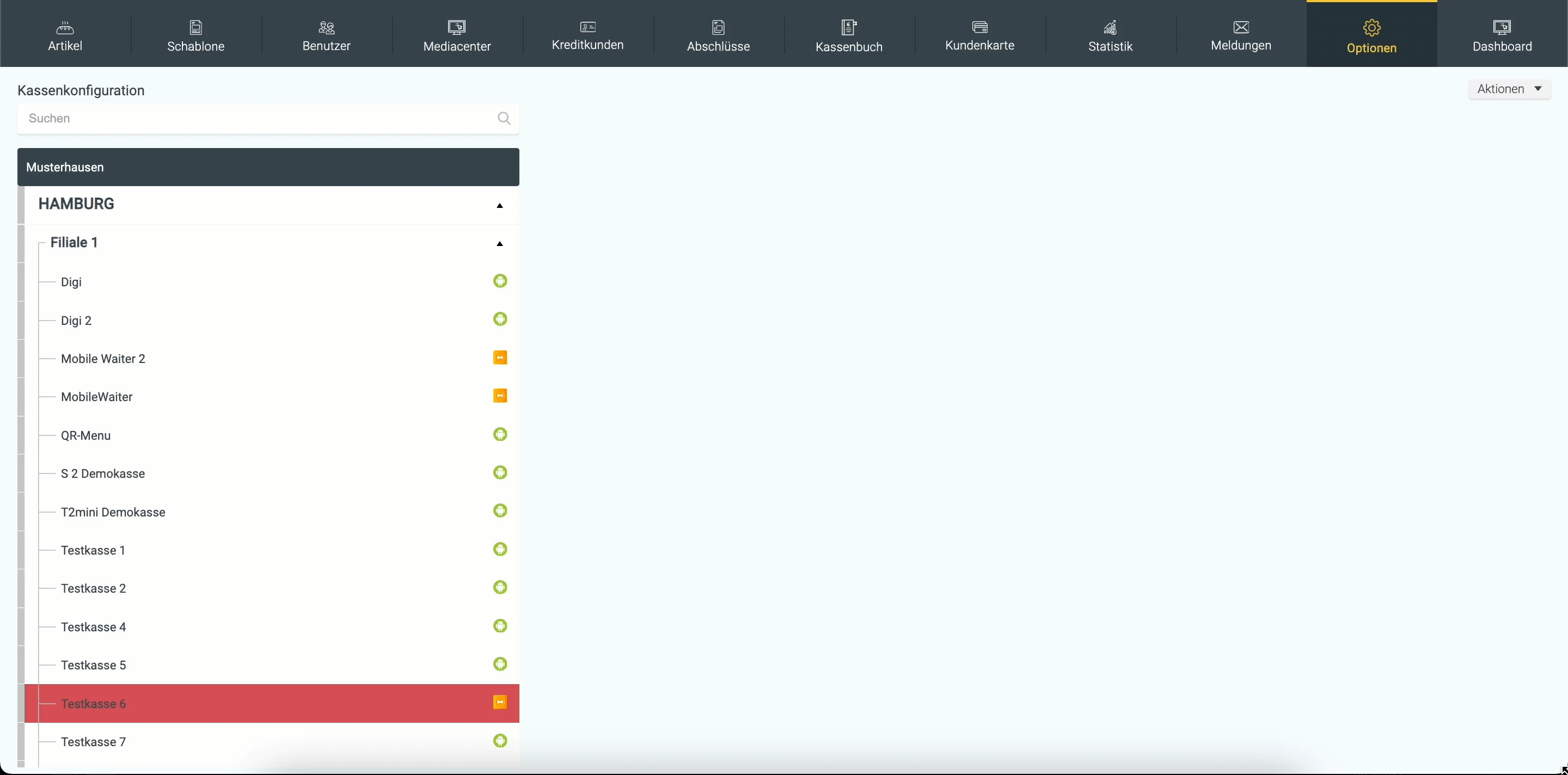The image size is (1568, 775).
Task: Click the Android icon next to QR-Menu
Action: 500,434
